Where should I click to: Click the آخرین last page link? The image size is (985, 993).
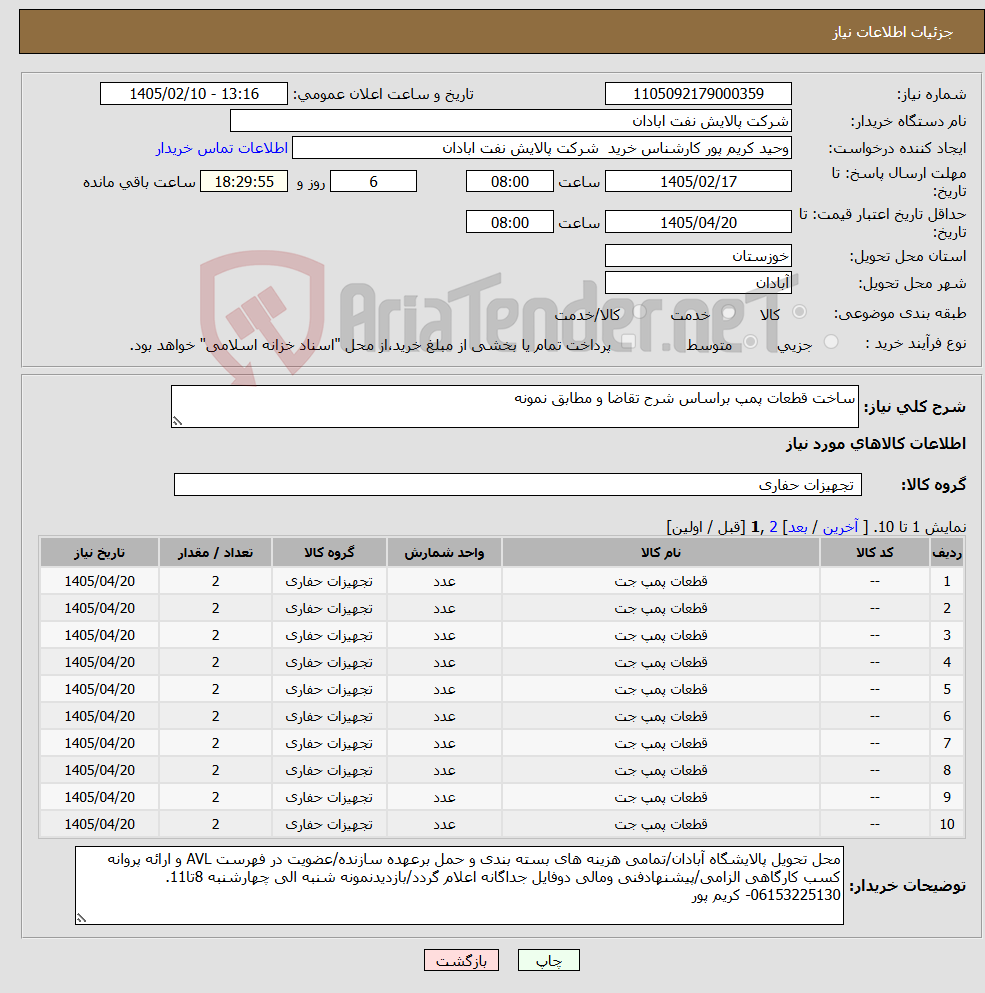click(840, 527)
